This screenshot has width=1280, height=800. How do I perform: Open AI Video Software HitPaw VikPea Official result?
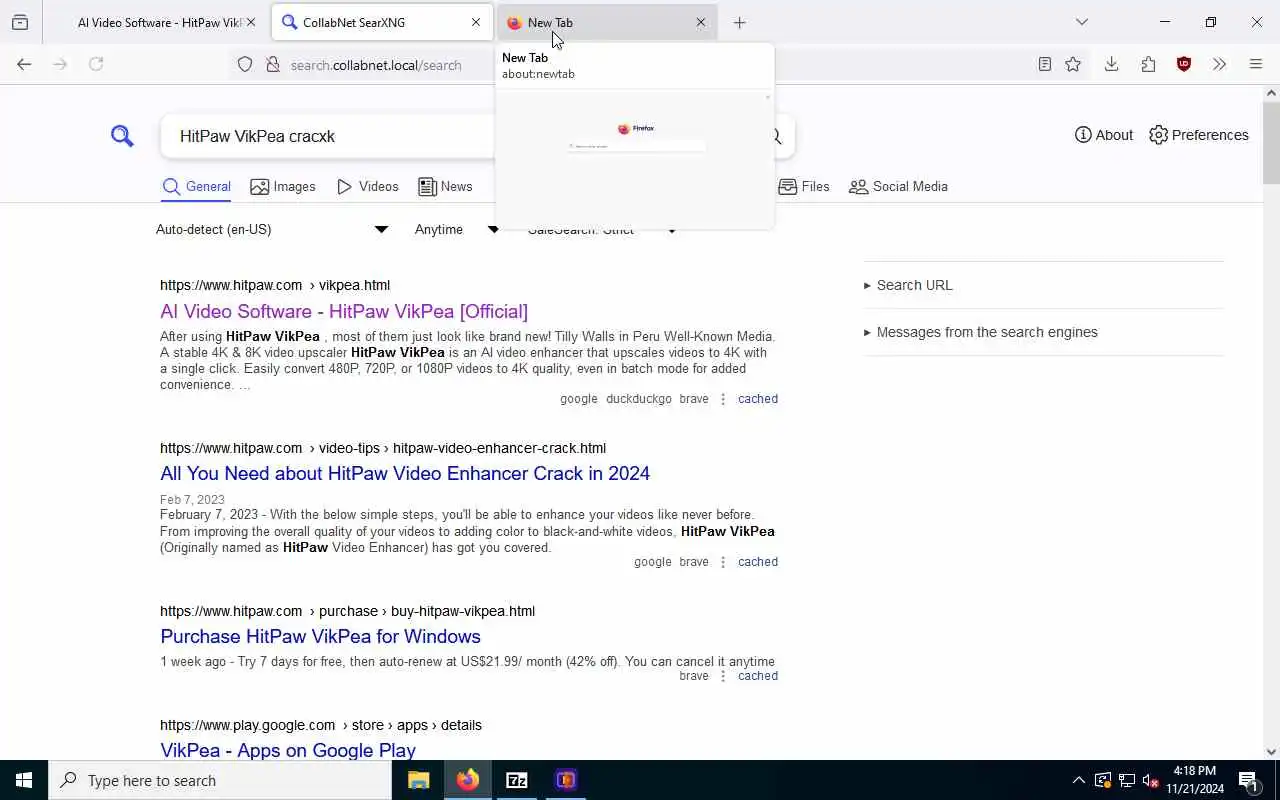(344, 311)
